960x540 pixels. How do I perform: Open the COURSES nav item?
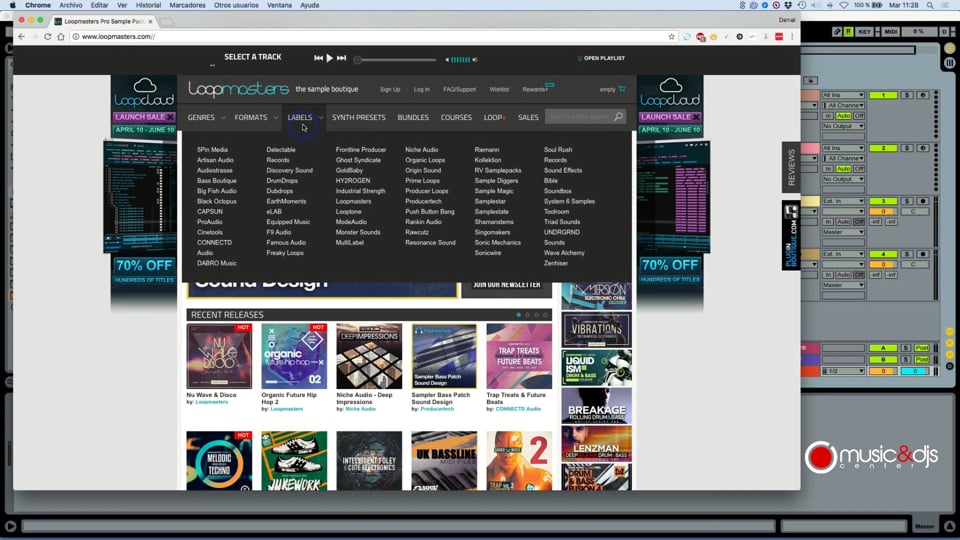click(456, 118)
